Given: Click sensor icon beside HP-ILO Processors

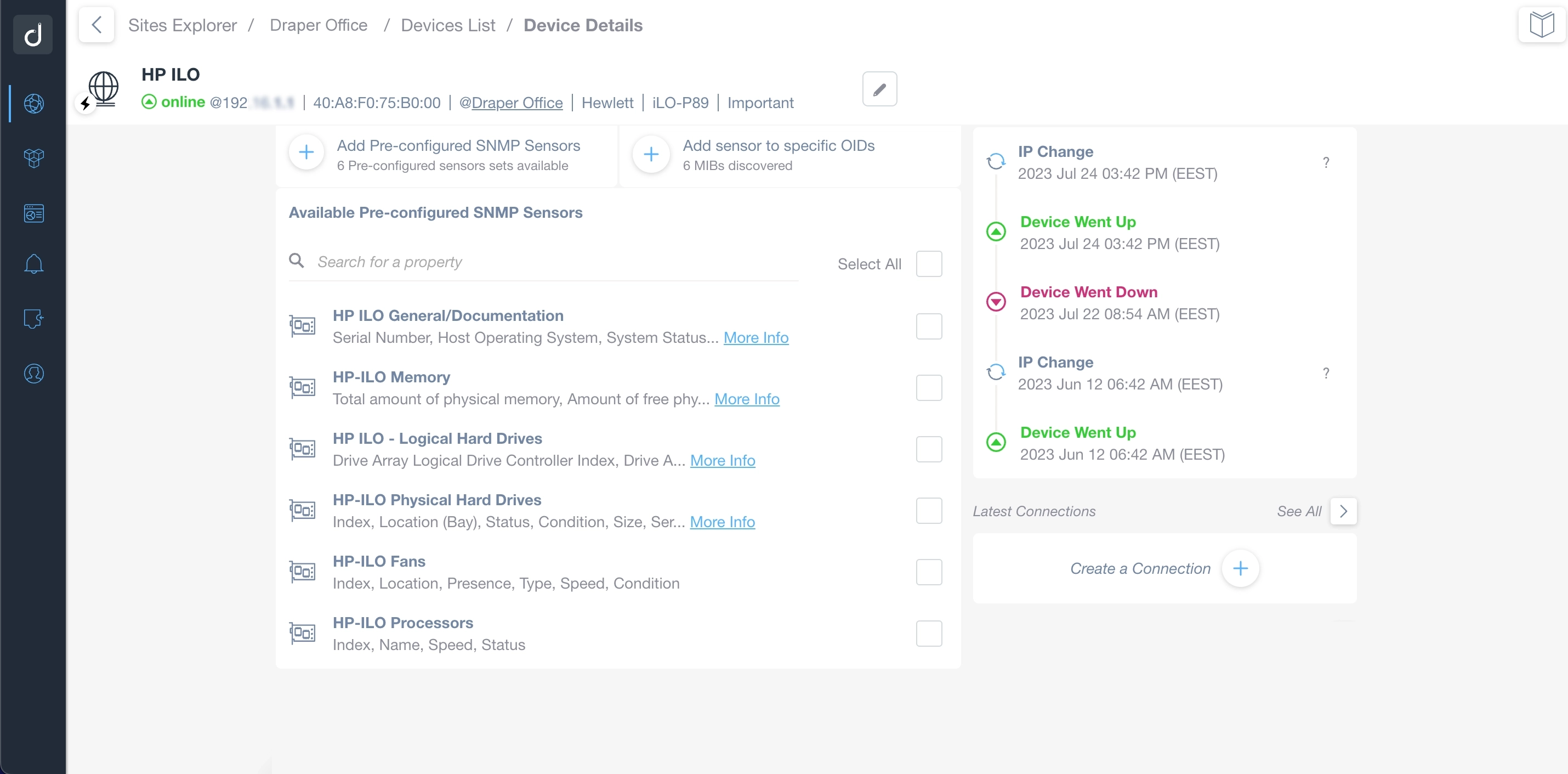Looking at the screenshot, I should (302, 634).
